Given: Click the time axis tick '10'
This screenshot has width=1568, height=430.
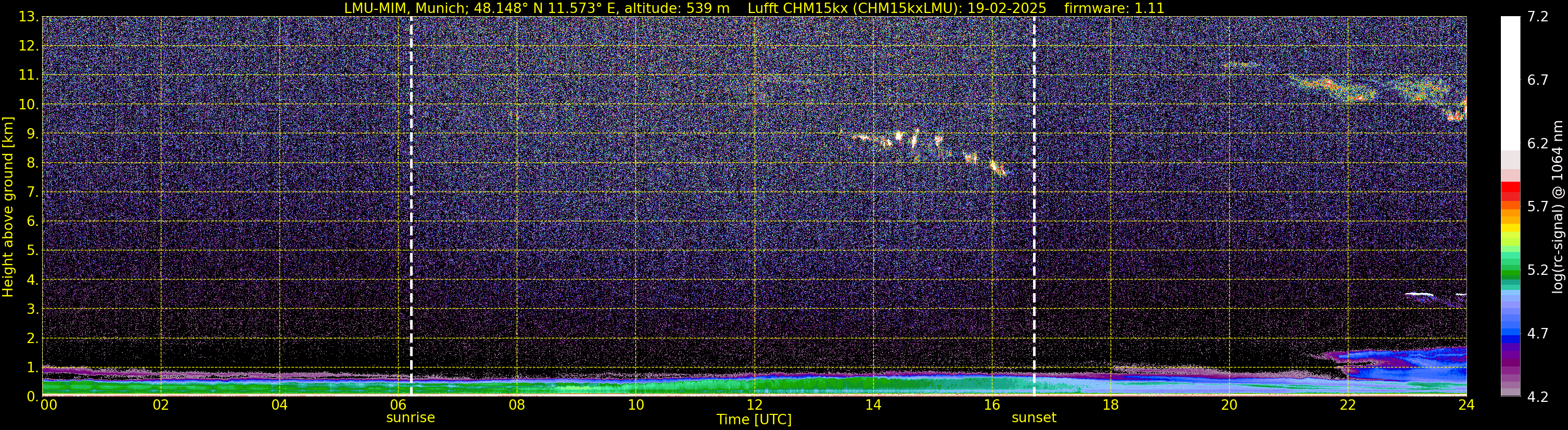Looking at the screenshot, I should click(x=635, y=405).
